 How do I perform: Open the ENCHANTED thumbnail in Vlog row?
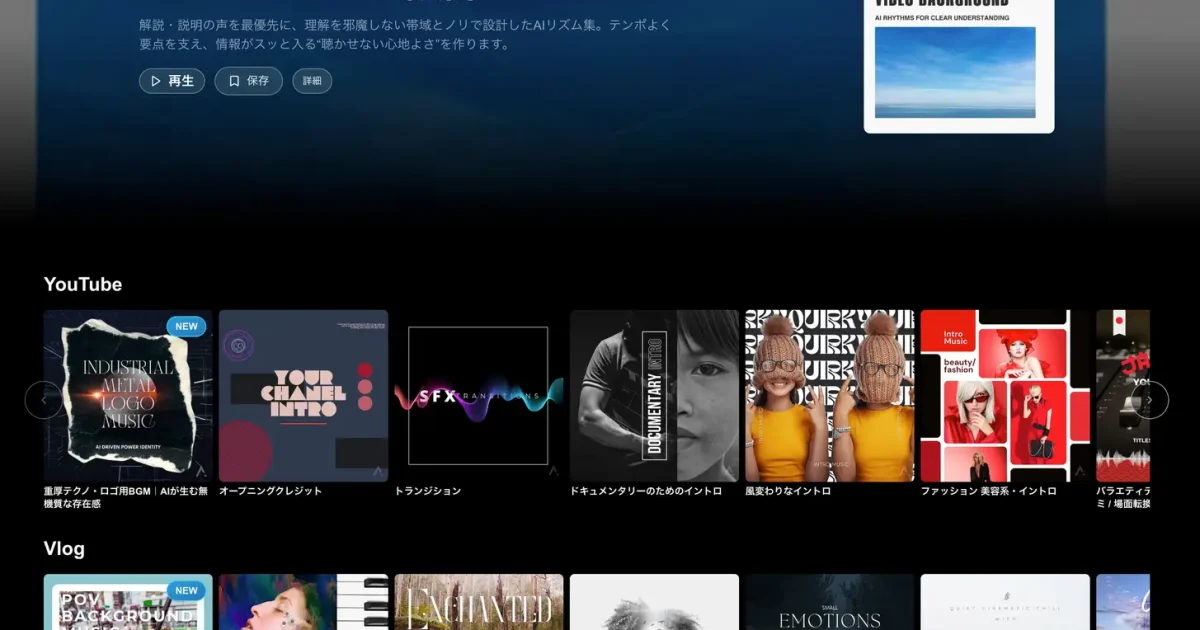point(478,601)
